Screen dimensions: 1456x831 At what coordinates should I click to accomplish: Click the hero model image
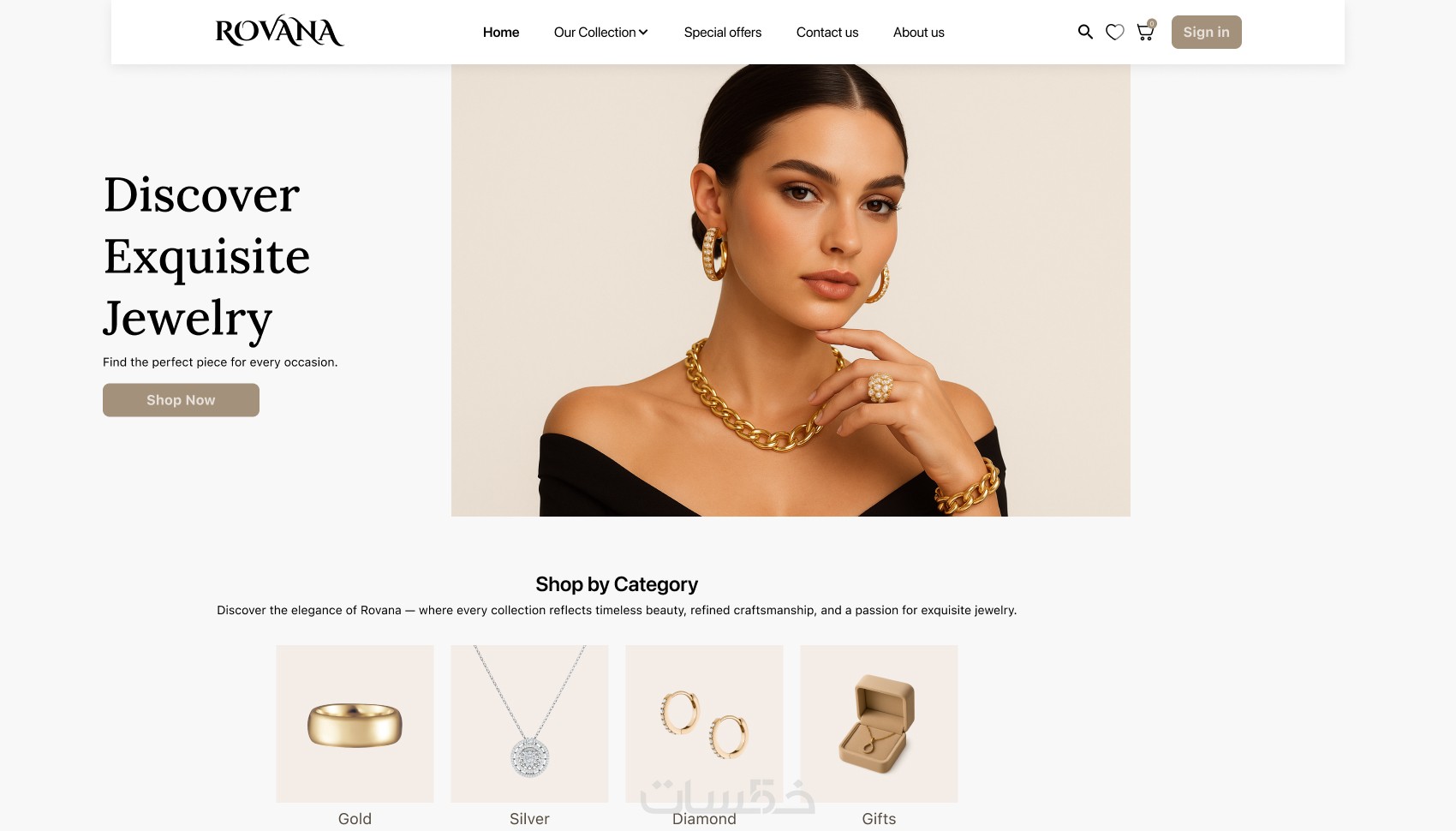pyautogui.click(x=791, y=290)
